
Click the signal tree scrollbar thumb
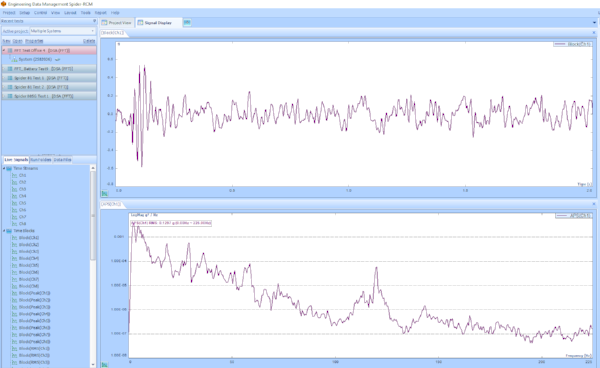pyautogui.click(x=93, y=216)
